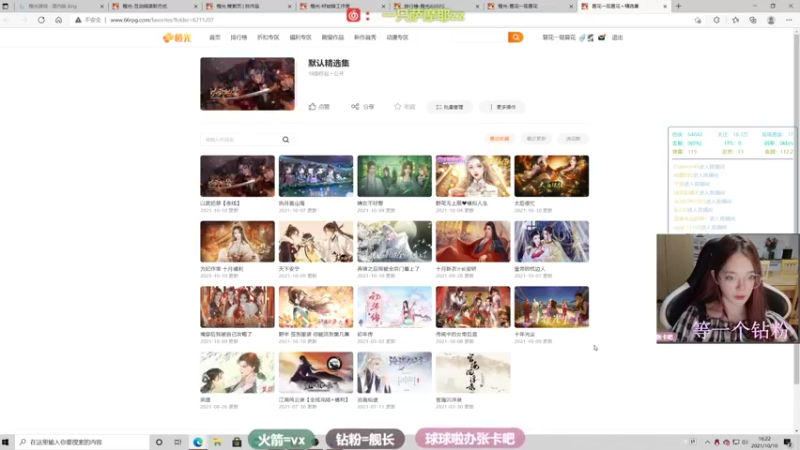800x450 pixels.
Task: Switch to the second browser tab
Action: (x=154, y=6)
